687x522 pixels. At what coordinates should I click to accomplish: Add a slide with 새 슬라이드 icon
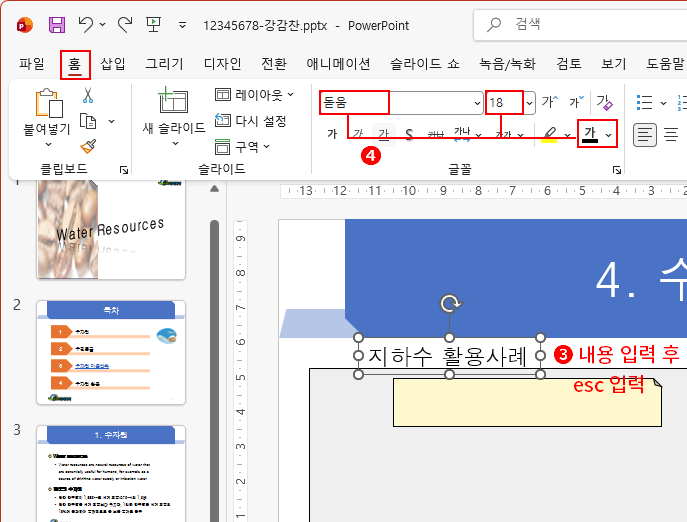click(174, 101)
